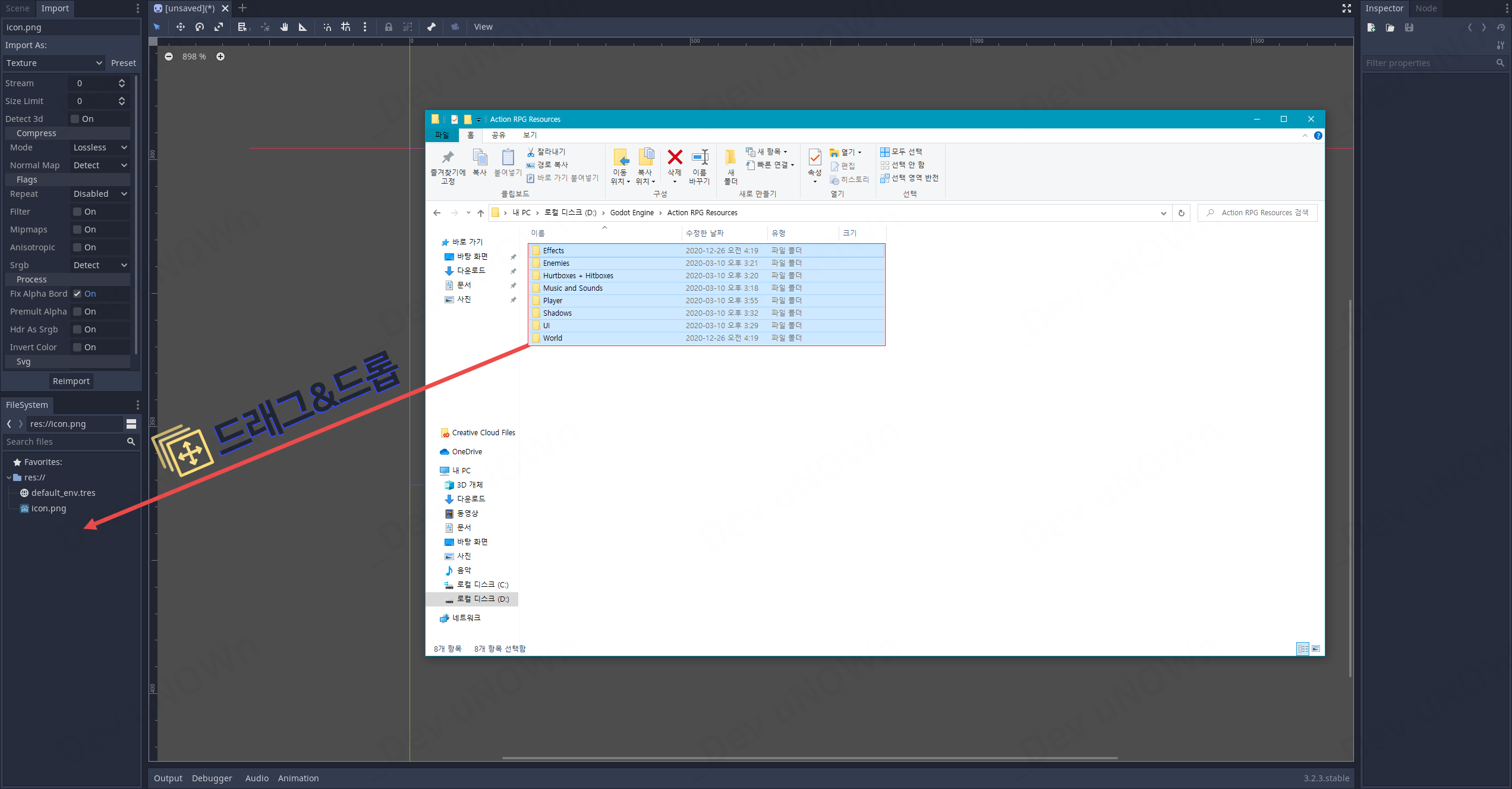
Task: Toggle grid snapping magnet icon
Action: click(345, 27)
